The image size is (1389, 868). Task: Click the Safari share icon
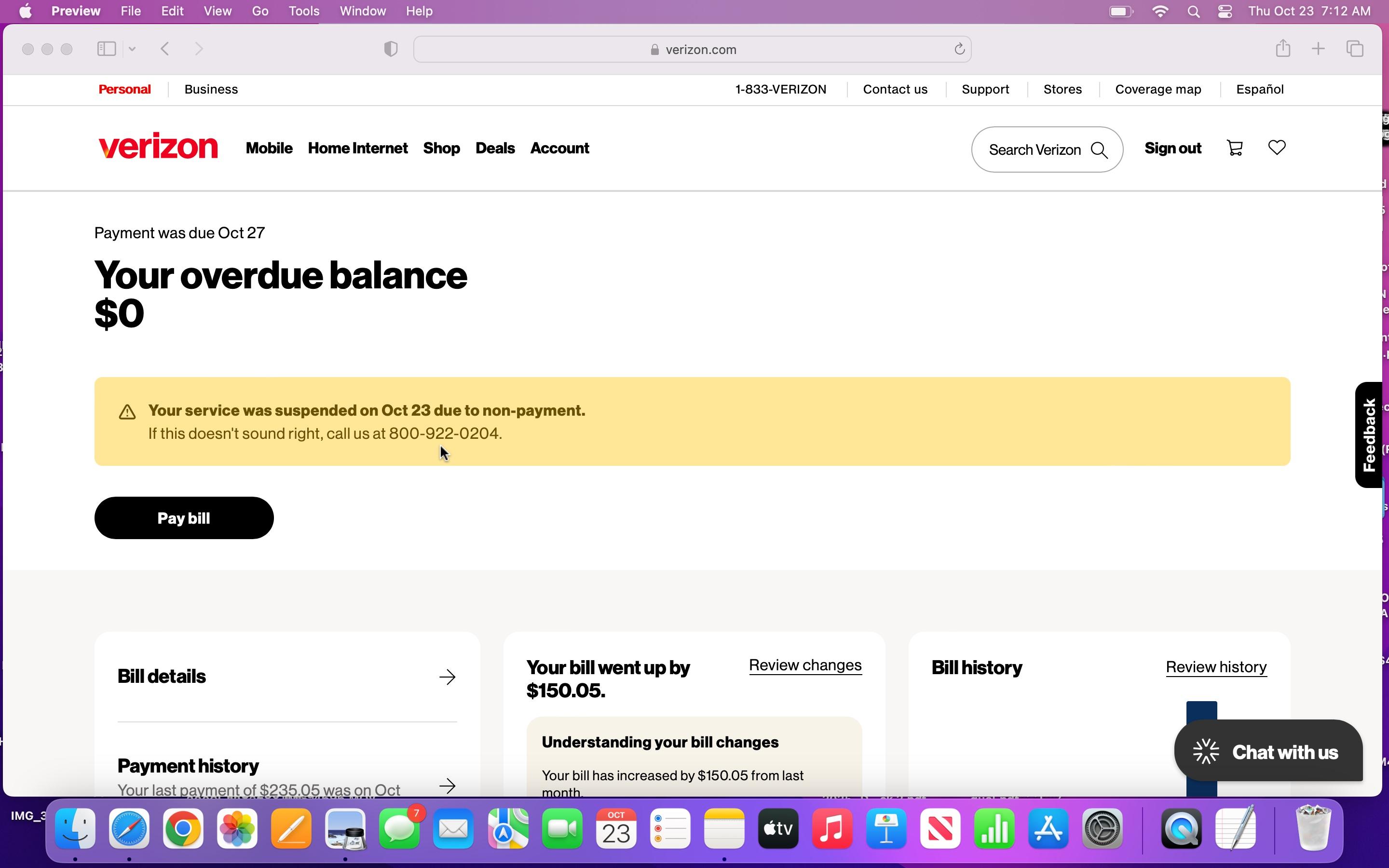coord(1283,49)
